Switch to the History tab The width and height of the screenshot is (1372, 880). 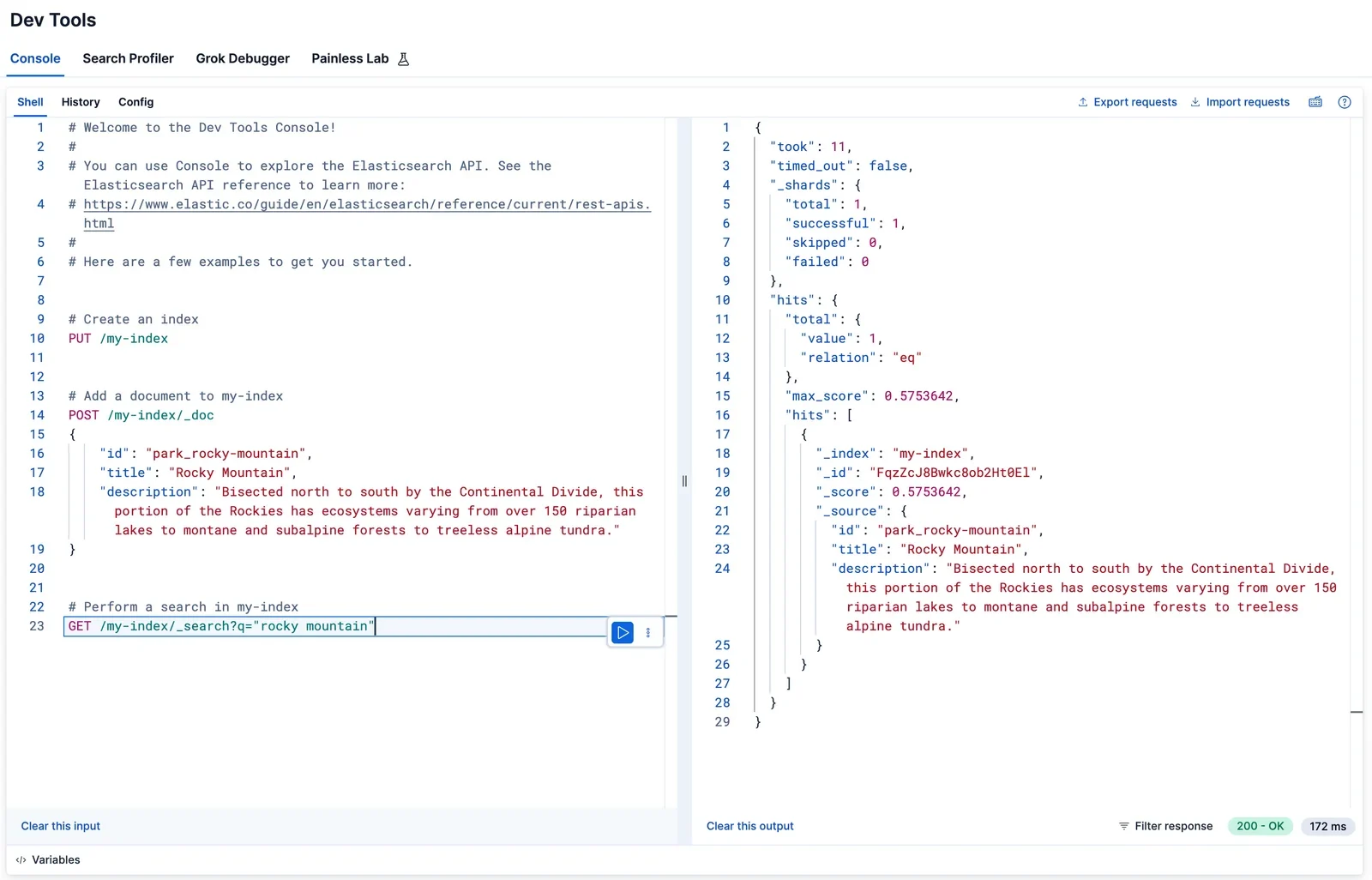click(81, 102)
